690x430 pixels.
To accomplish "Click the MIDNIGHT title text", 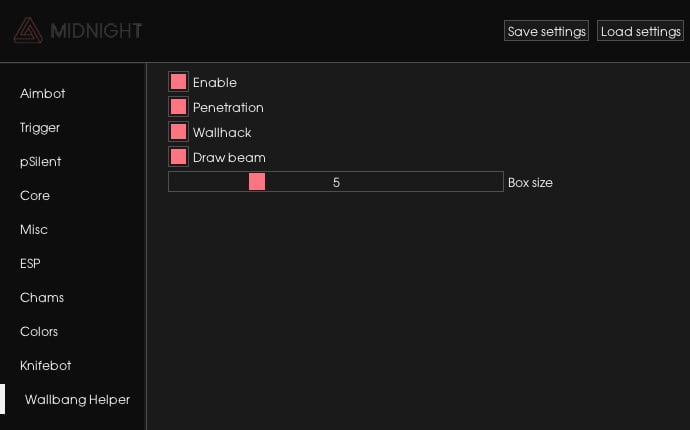I will [96, 31].
